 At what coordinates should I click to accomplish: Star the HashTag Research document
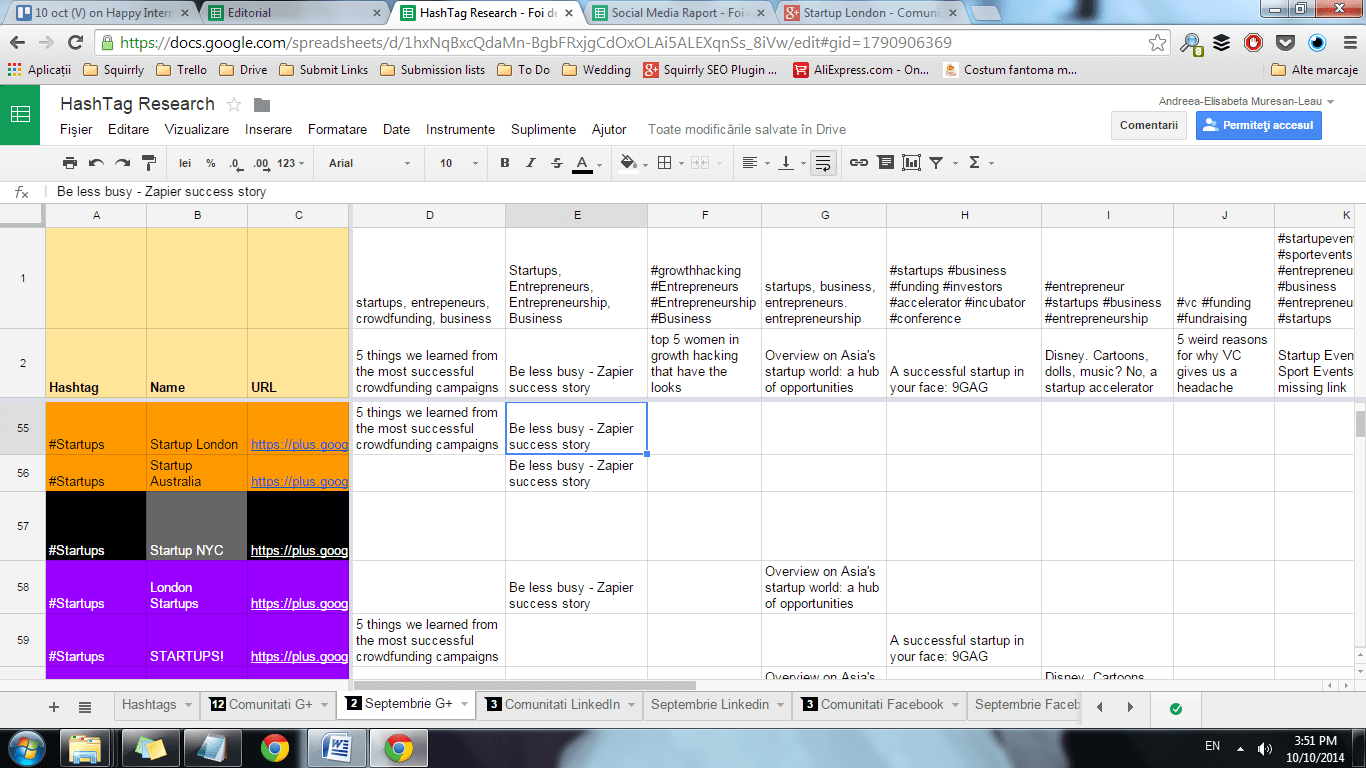(234, 105)
